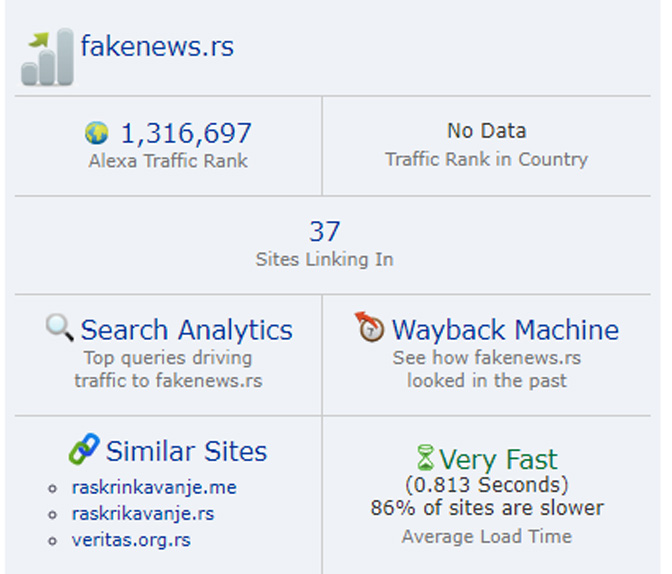
Task: Open the 37 sites linking in count
Action: click(324, 232)
